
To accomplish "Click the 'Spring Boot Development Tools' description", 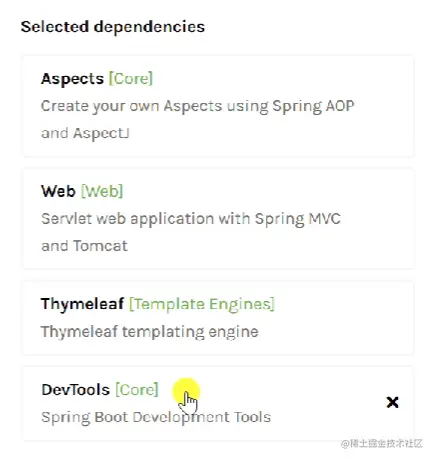I will (x=156, y=418).
